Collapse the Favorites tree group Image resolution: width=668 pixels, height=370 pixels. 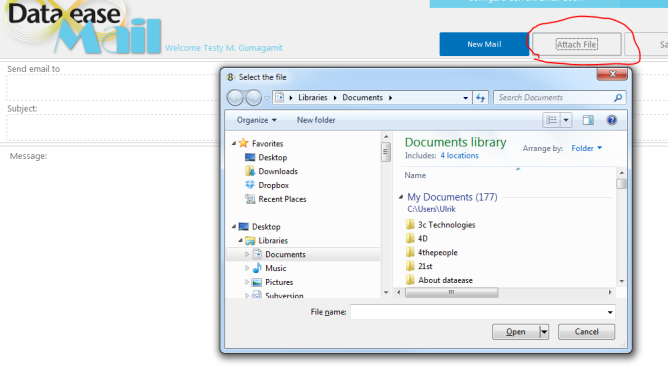(x=233, y=143)
